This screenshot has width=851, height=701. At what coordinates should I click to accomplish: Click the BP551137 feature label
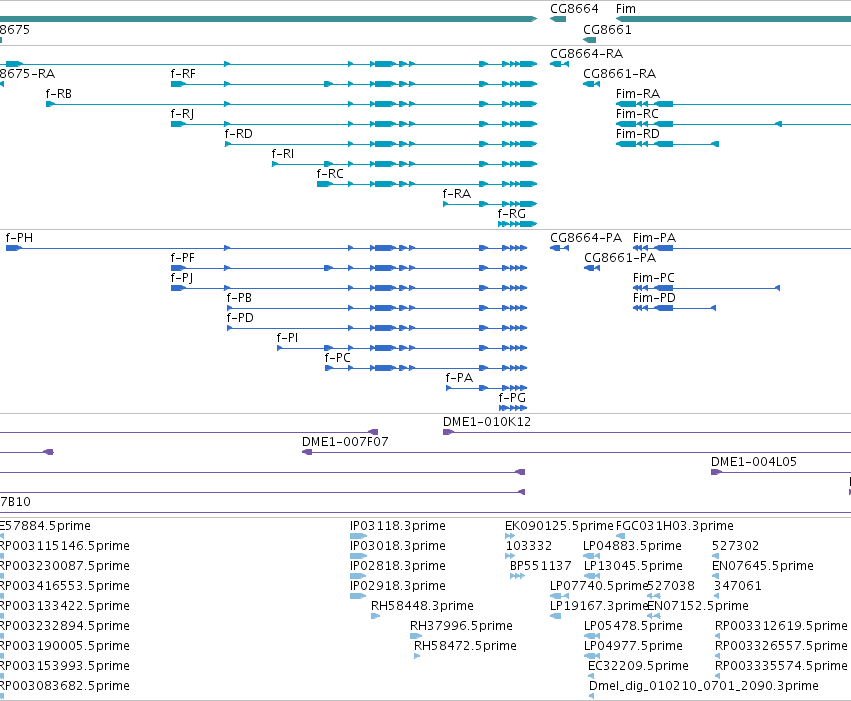click(541, 566)
